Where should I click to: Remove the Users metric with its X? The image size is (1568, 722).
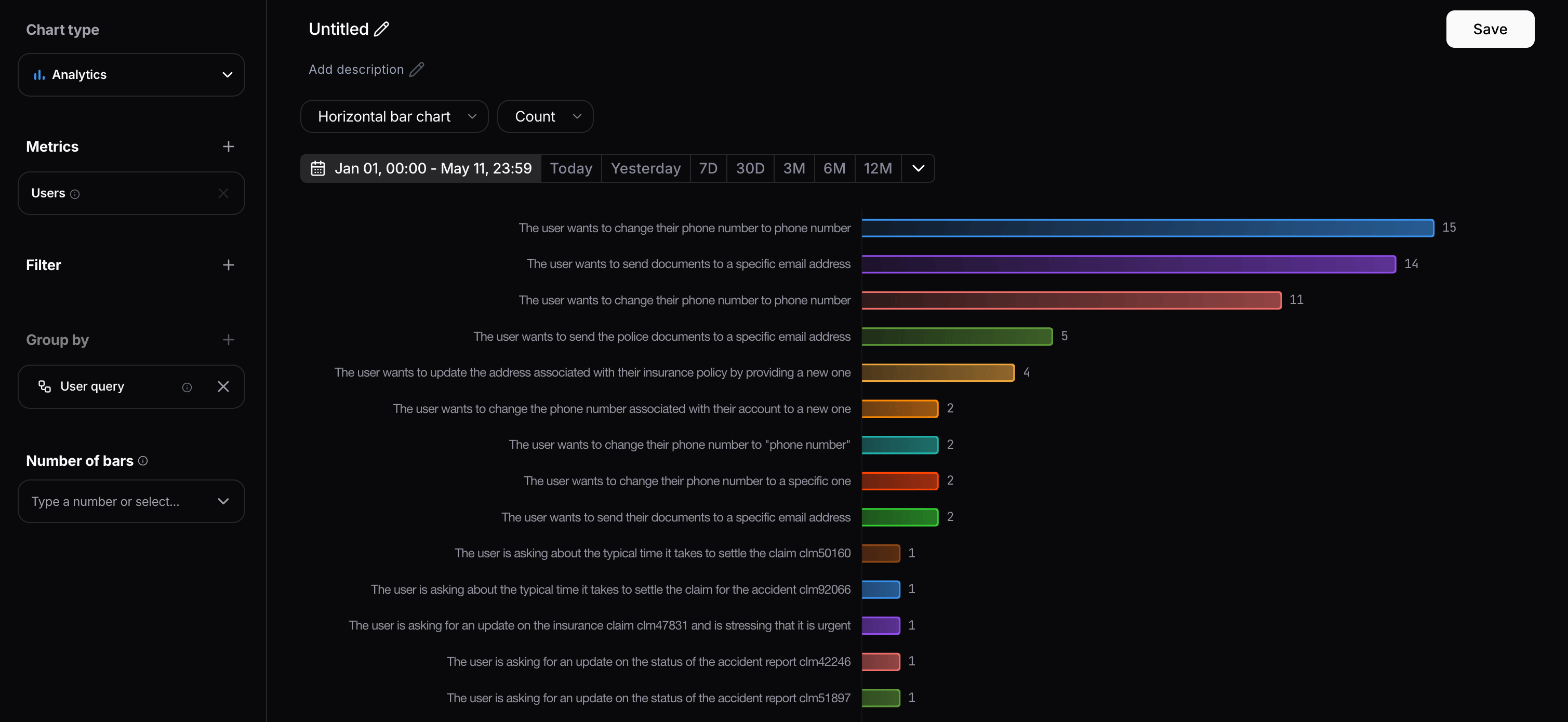[223, 193]
